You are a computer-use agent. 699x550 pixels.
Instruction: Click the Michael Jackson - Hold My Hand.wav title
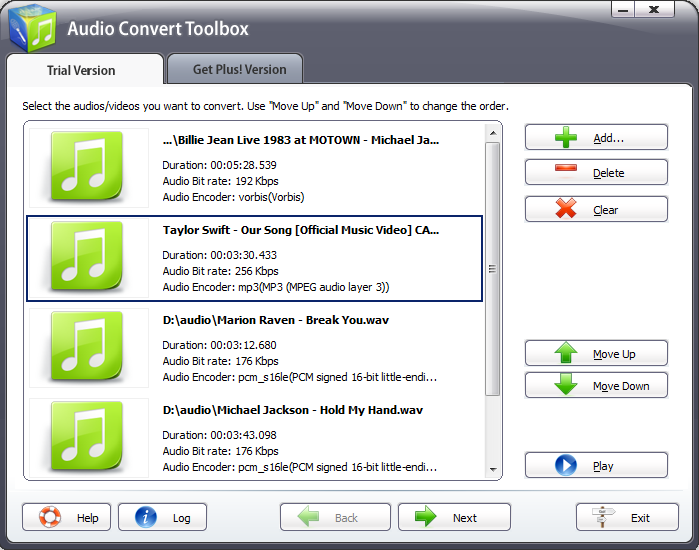(x=293, y=410)
